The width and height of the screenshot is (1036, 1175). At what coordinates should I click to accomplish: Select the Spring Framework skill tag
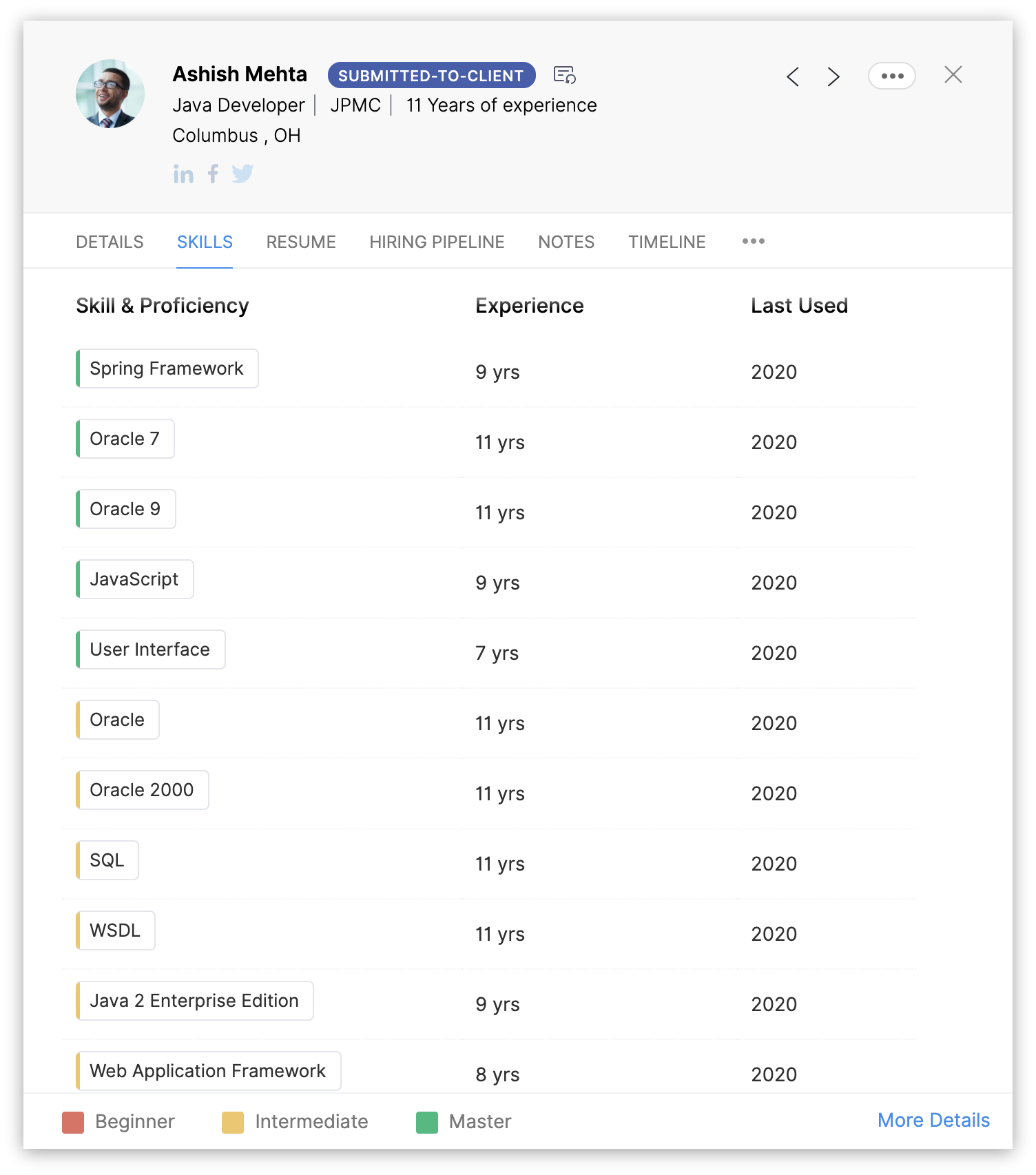[167, 368]
